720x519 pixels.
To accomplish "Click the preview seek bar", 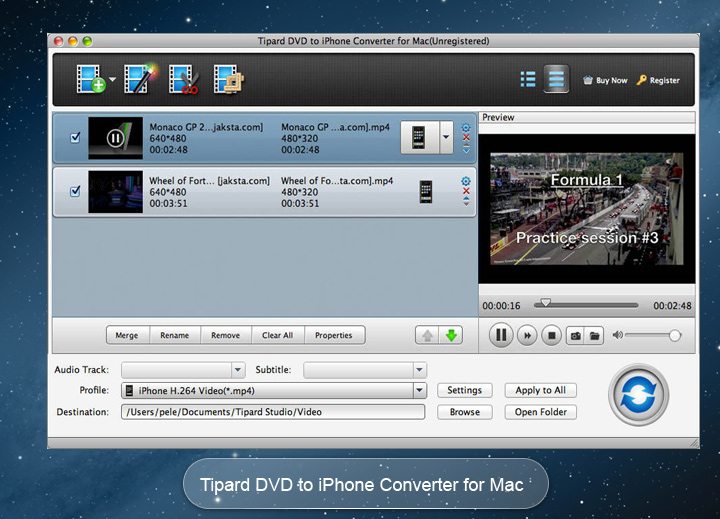I will tap(586, 305).
